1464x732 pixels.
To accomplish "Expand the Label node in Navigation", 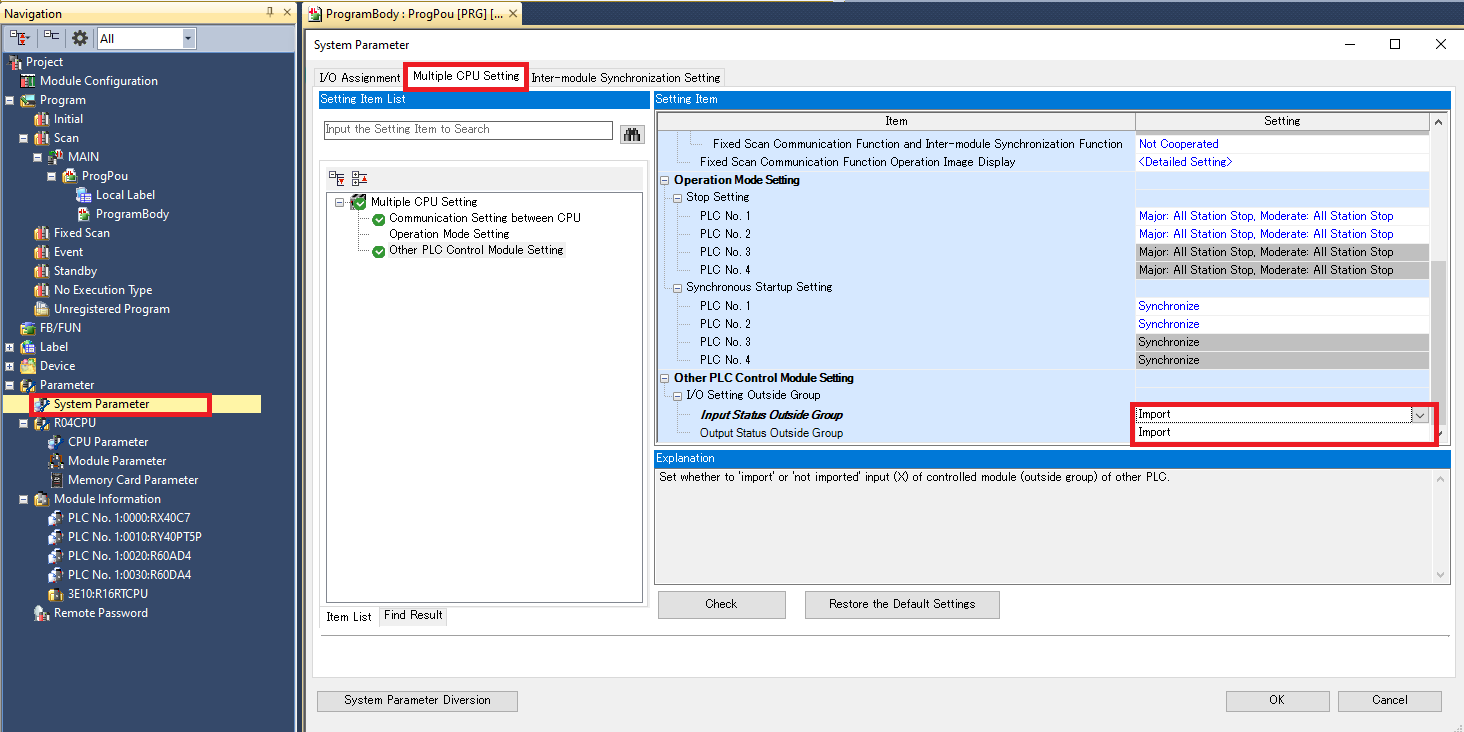I will (10, 347).
